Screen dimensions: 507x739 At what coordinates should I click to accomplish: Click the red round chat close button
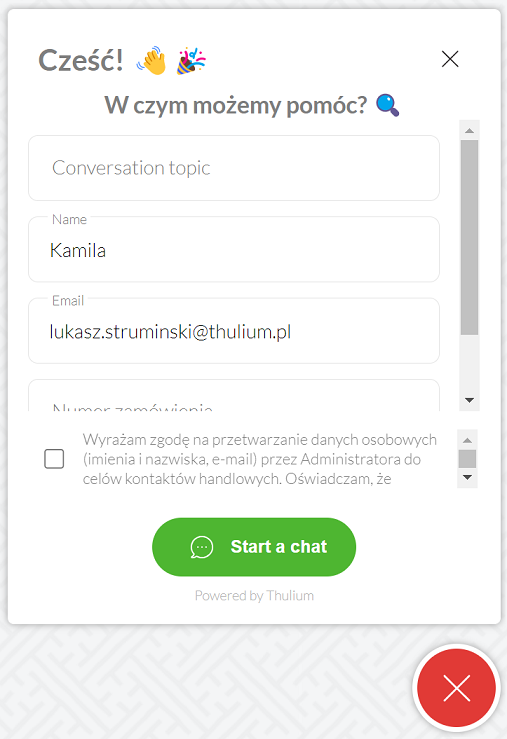[x=456, y=688]
